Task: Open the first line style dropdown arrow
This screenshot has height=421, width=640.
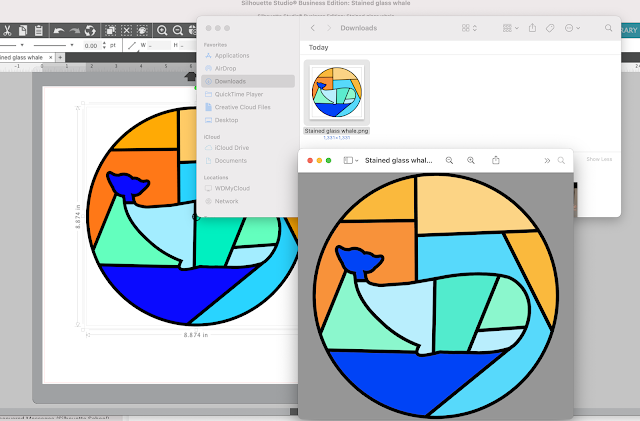Action: [x=22, y=45]
